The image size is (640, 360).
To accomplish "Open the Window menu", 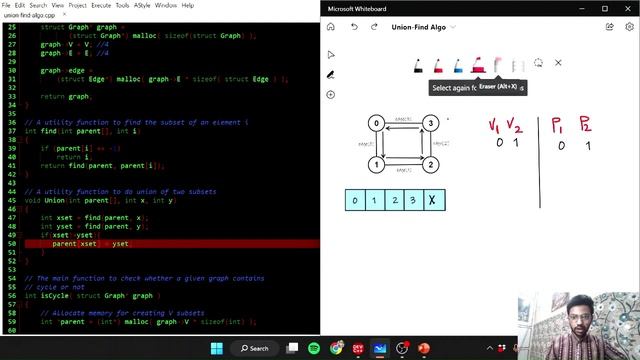I will (166, 5).
